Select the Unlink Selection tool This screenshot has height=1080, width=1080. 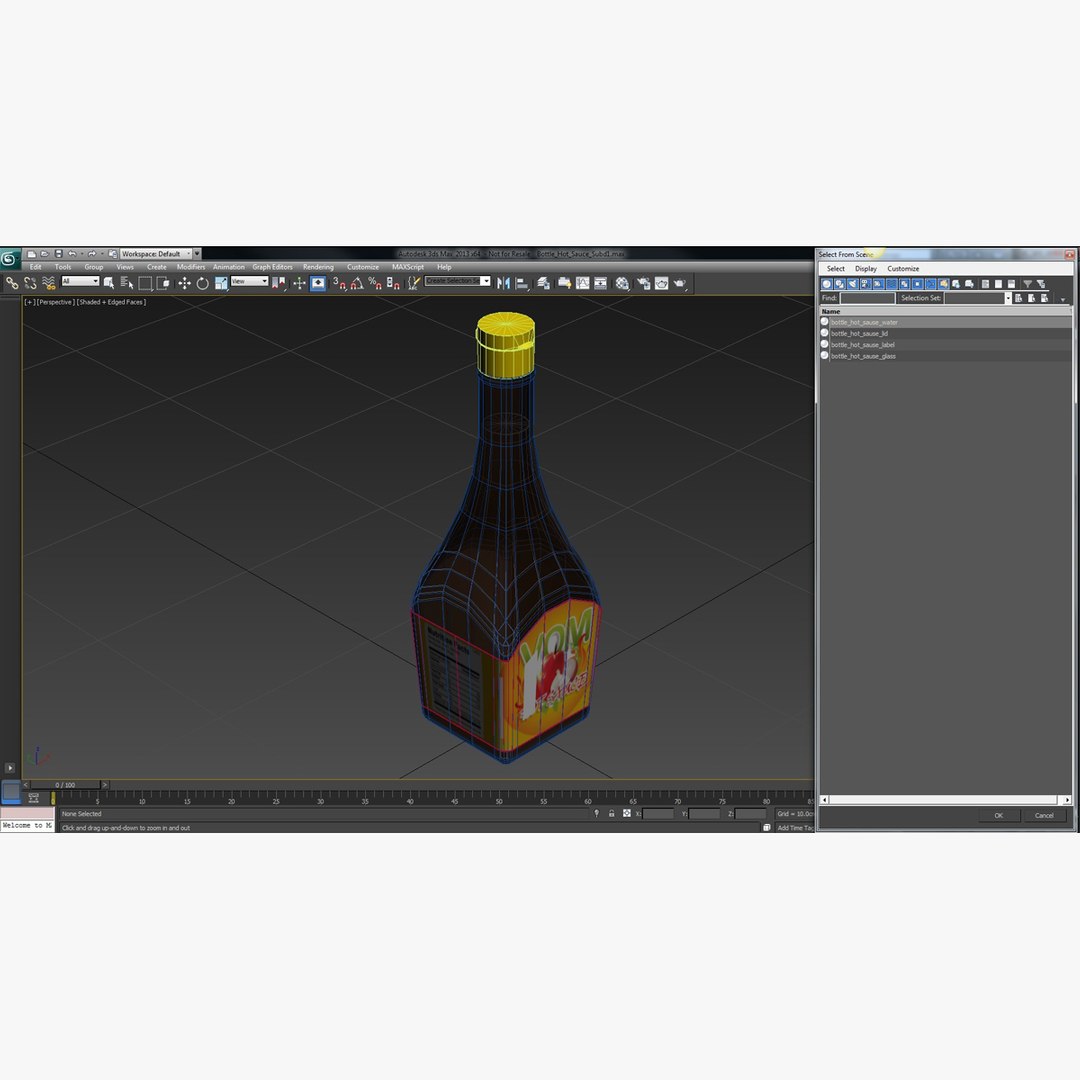click(30, 283)
